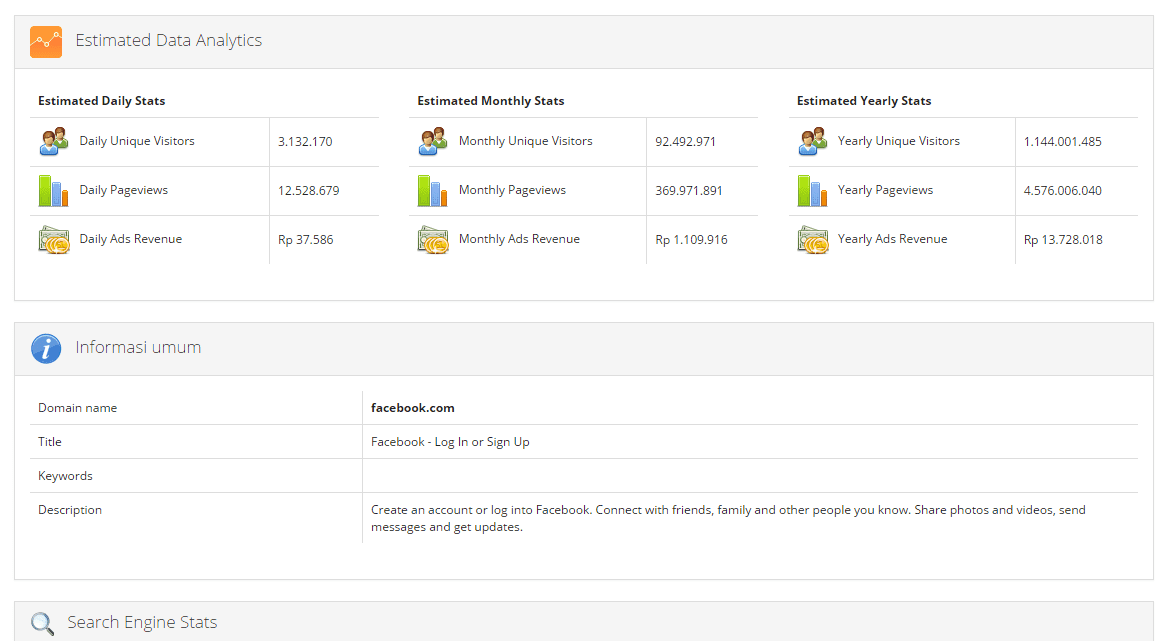Select the Estimated Daily Stats heading
This screenshot has height=641, width=1167.
101,101
